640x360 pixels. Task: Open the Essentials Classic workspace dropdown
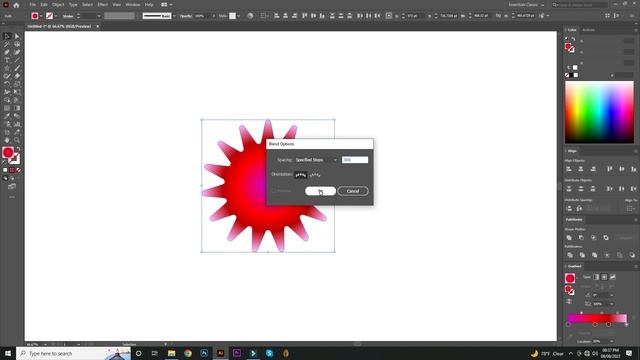pos(526,5)
